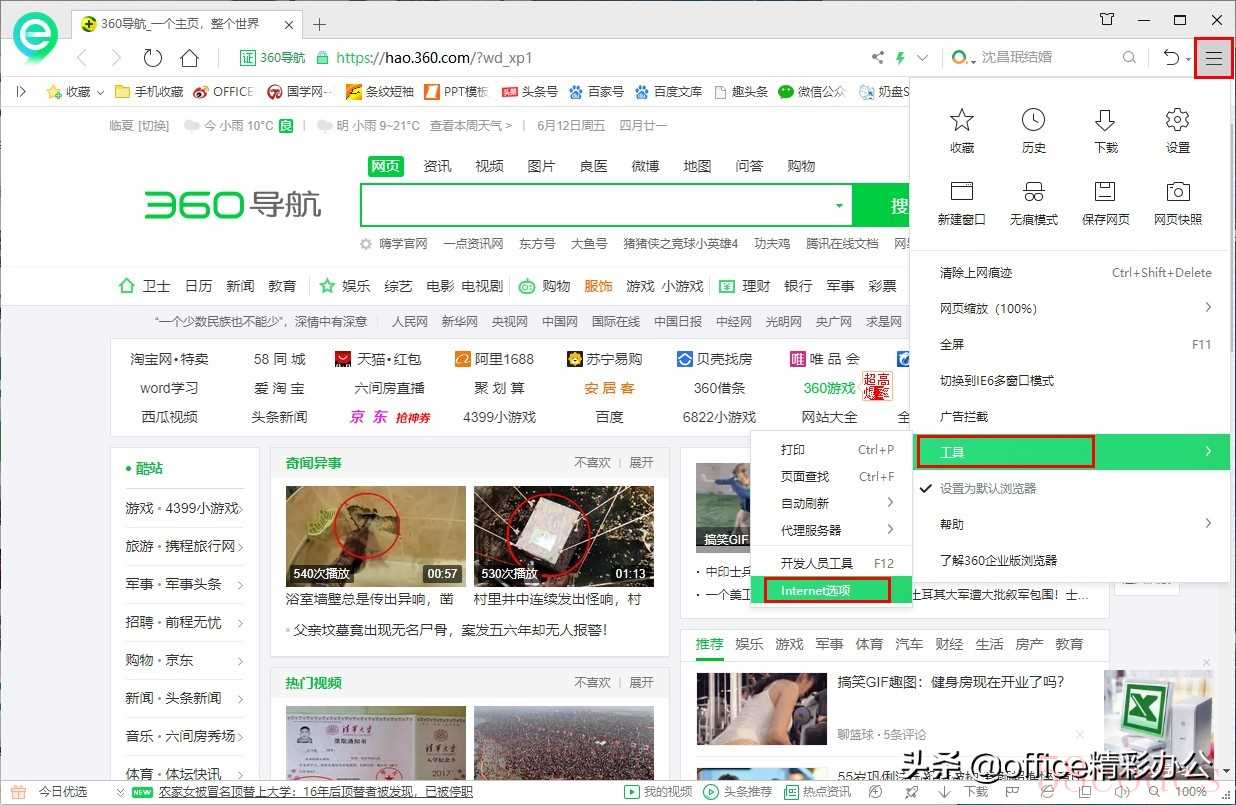The width and height of the screenshot is (1236, 805).
Task: Click the browser back arrow
Action: click(83, 58)
